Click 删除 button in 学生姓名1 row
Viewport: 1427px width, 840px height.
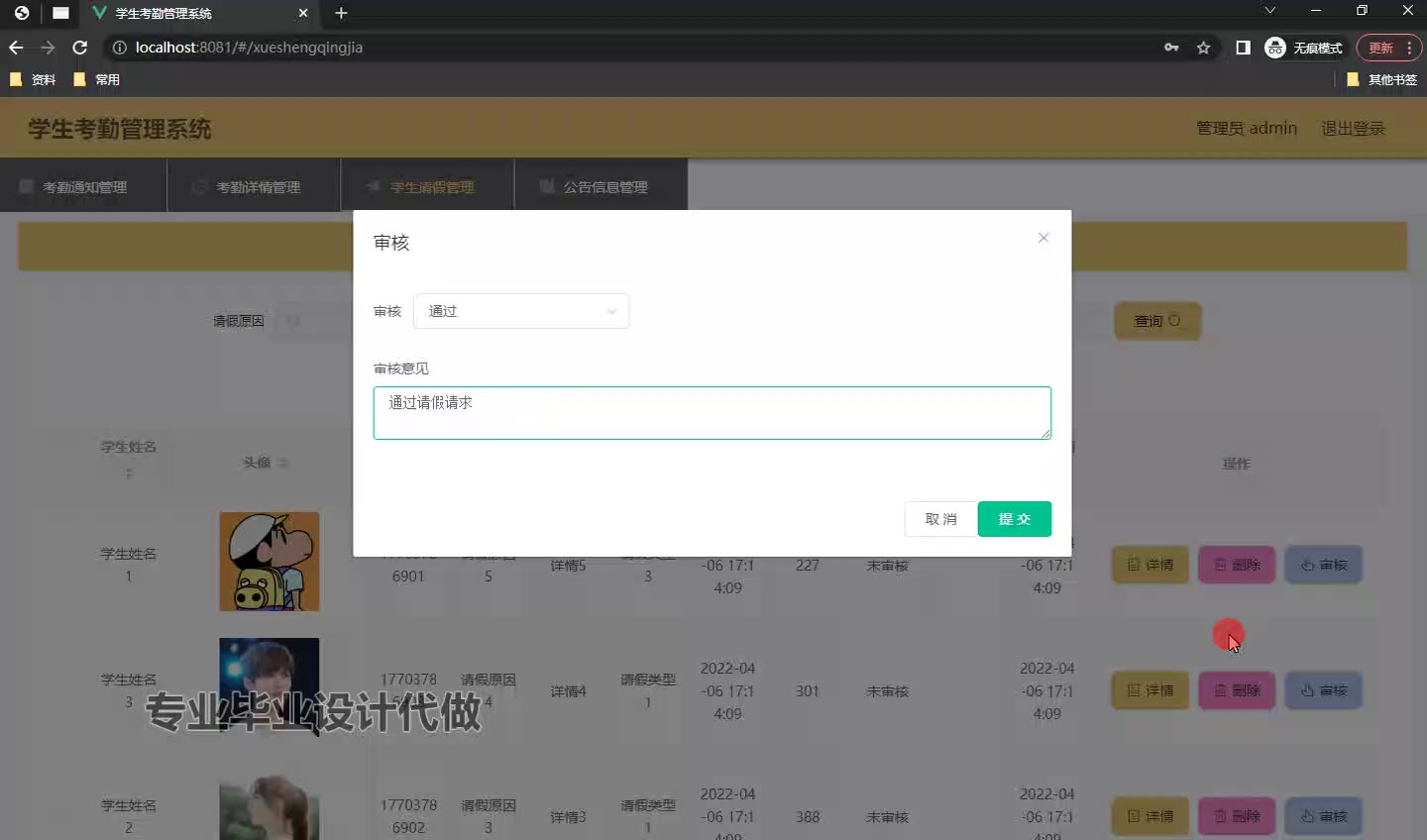point(1237,565)
